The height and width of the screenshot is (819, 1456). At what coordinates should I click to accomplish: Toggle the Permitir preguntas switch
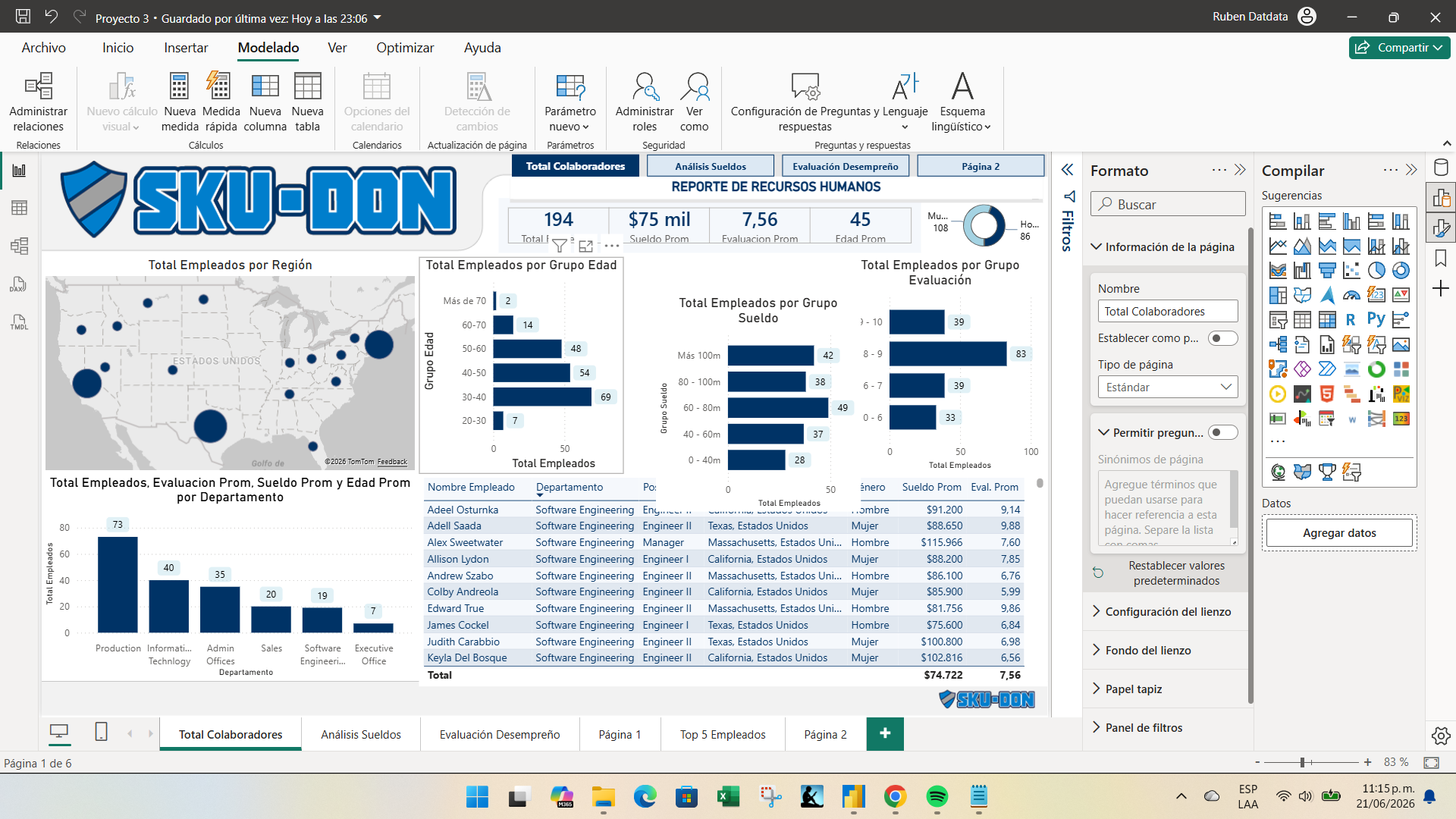point(1222,432)
